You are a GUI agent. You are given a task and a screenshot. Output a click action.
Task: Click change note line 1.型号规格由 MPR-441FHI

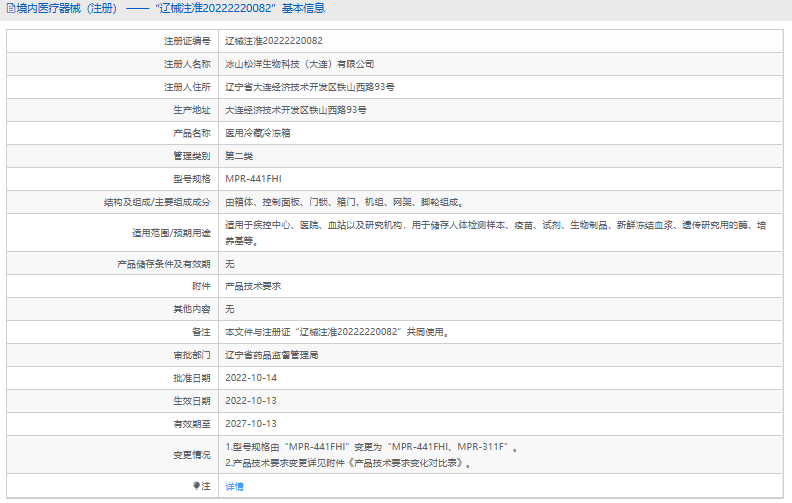coord(371,447)
